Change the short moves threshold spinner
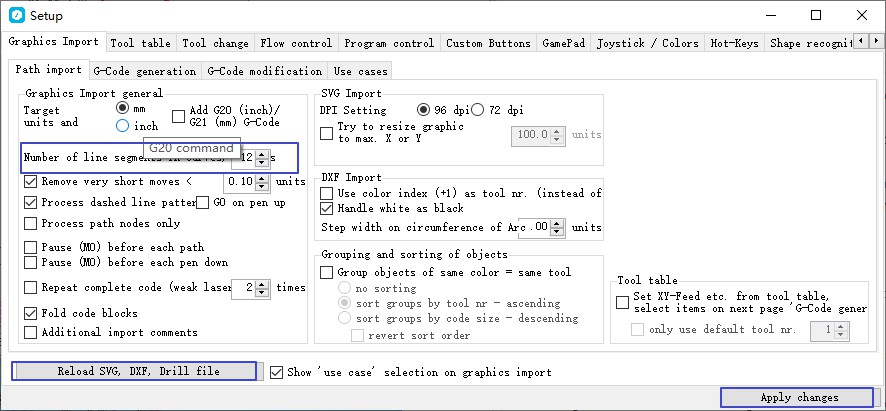Screen dimensions: 886x411 (x=262, y=182)
